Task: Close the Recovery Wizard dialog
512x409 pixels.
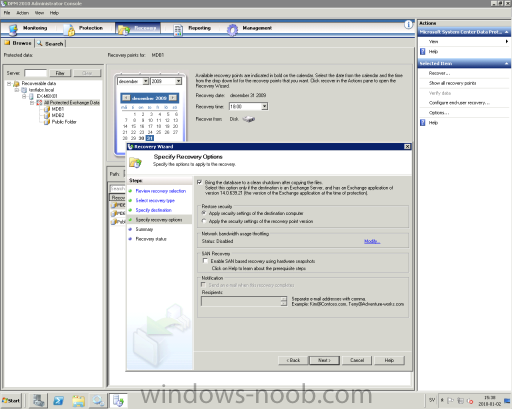Action: (407, 147)
